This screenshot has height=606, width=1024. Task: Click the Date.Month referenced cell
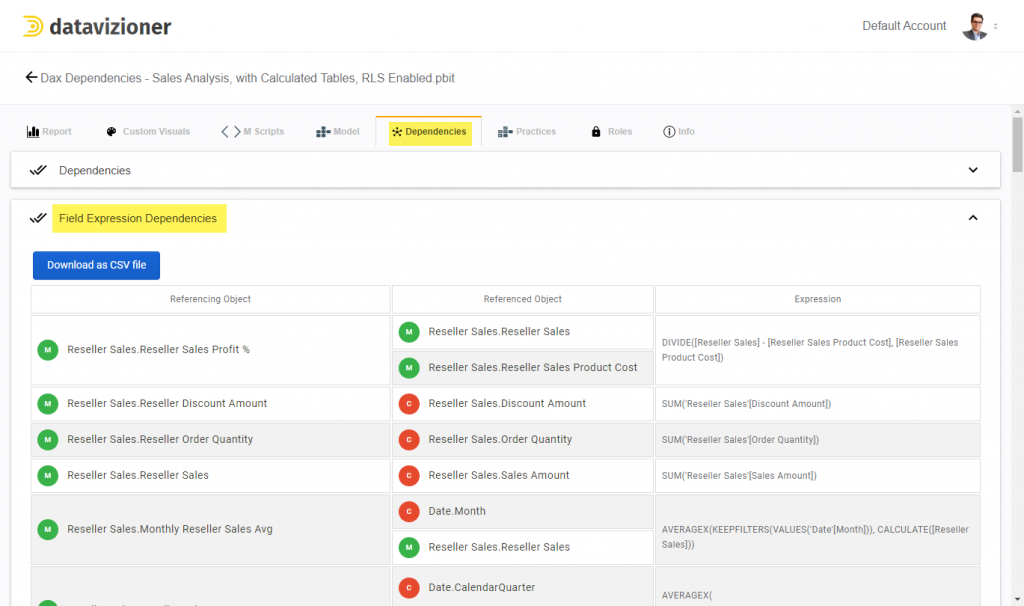pos(522,511)
